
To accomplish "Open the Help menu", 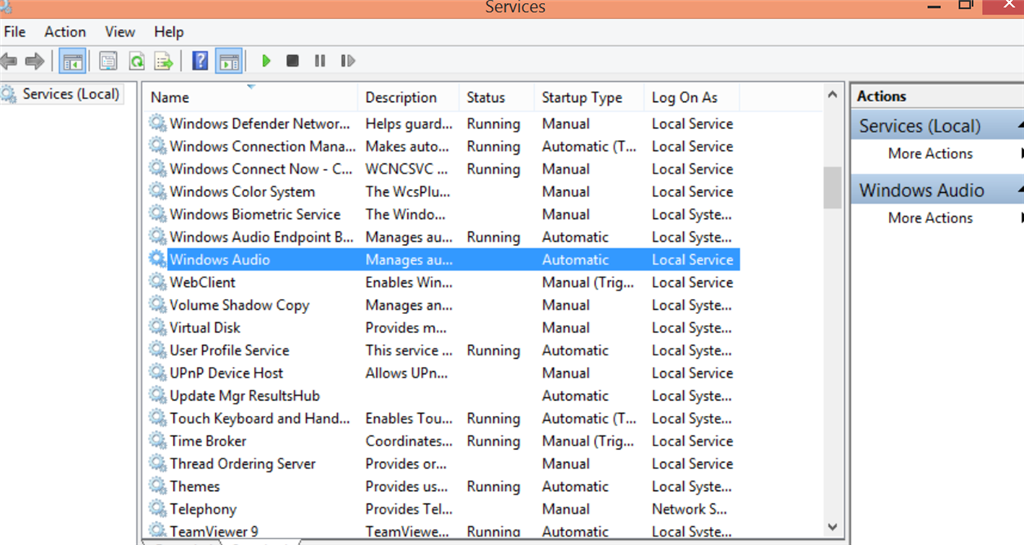I will [168, 32].
